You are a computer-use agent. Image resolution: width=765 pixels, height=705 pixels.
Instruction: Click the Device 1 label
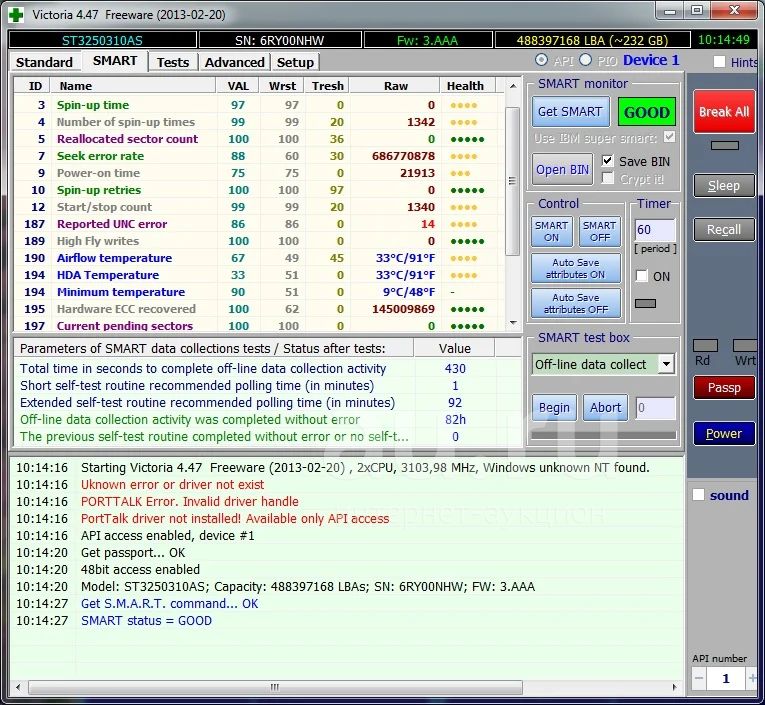tap(651, 60)
